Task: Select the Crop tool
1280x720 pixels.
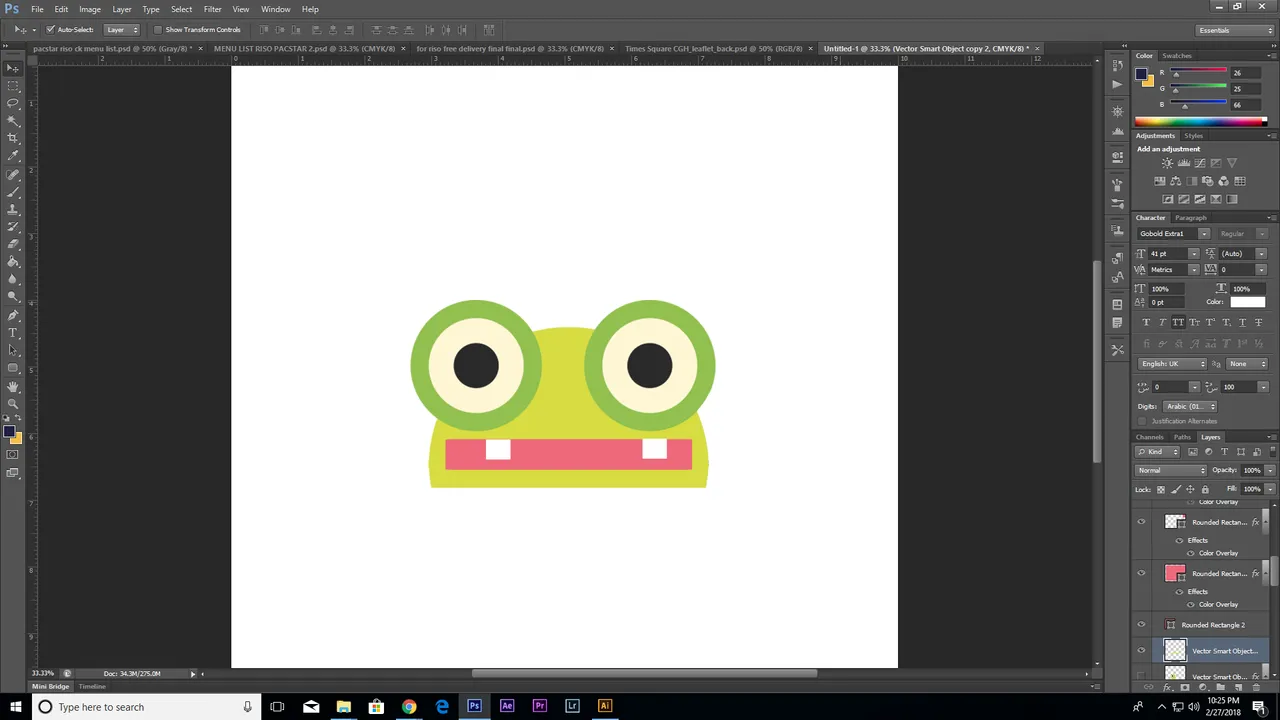Action: coord(13,137)
